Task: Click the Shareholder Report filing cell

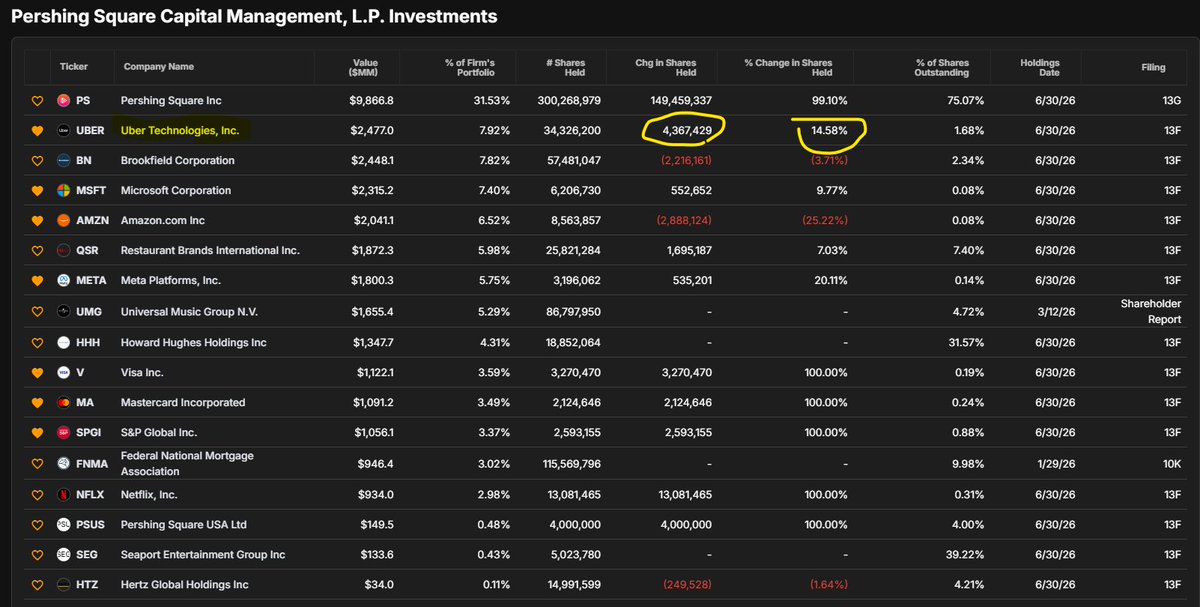Action: point(1149,312)
